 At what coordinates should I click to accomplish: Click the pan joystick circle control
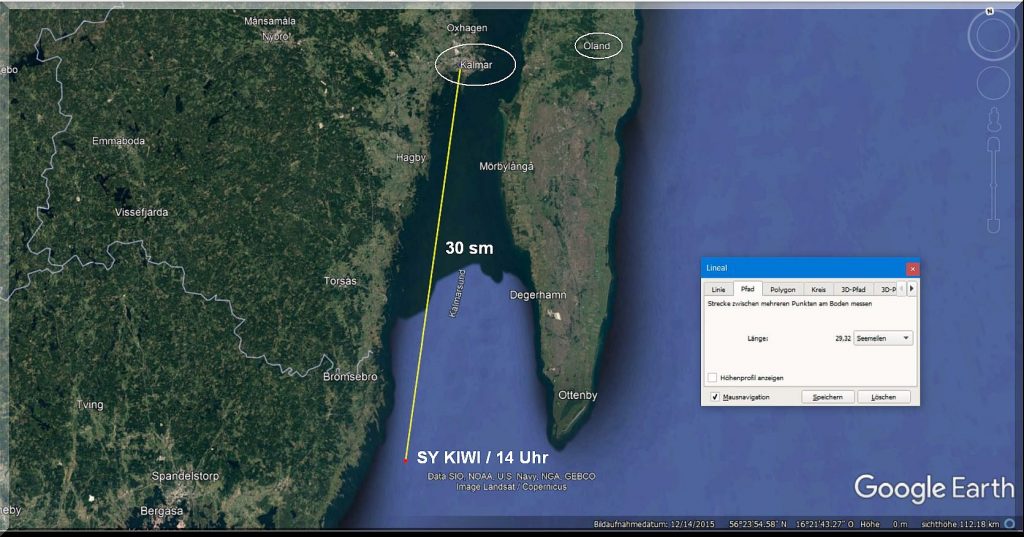(992, 83)
